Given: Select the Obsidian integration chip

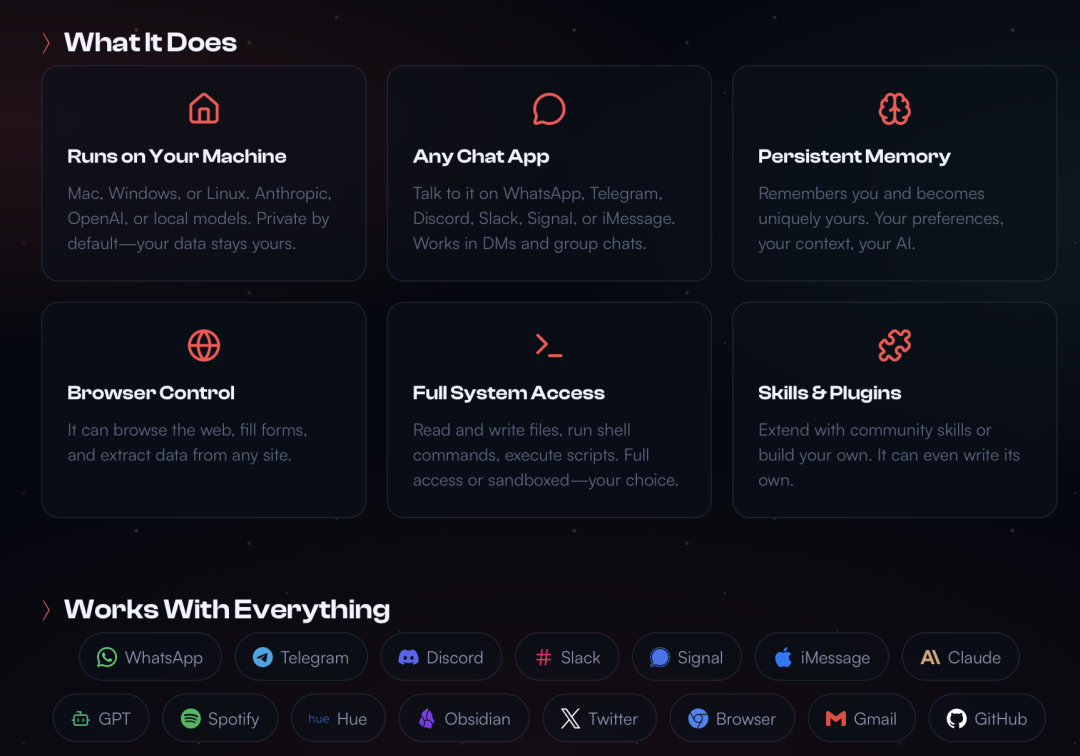Looking at the screenshot, I should click(x=464, y=718).
